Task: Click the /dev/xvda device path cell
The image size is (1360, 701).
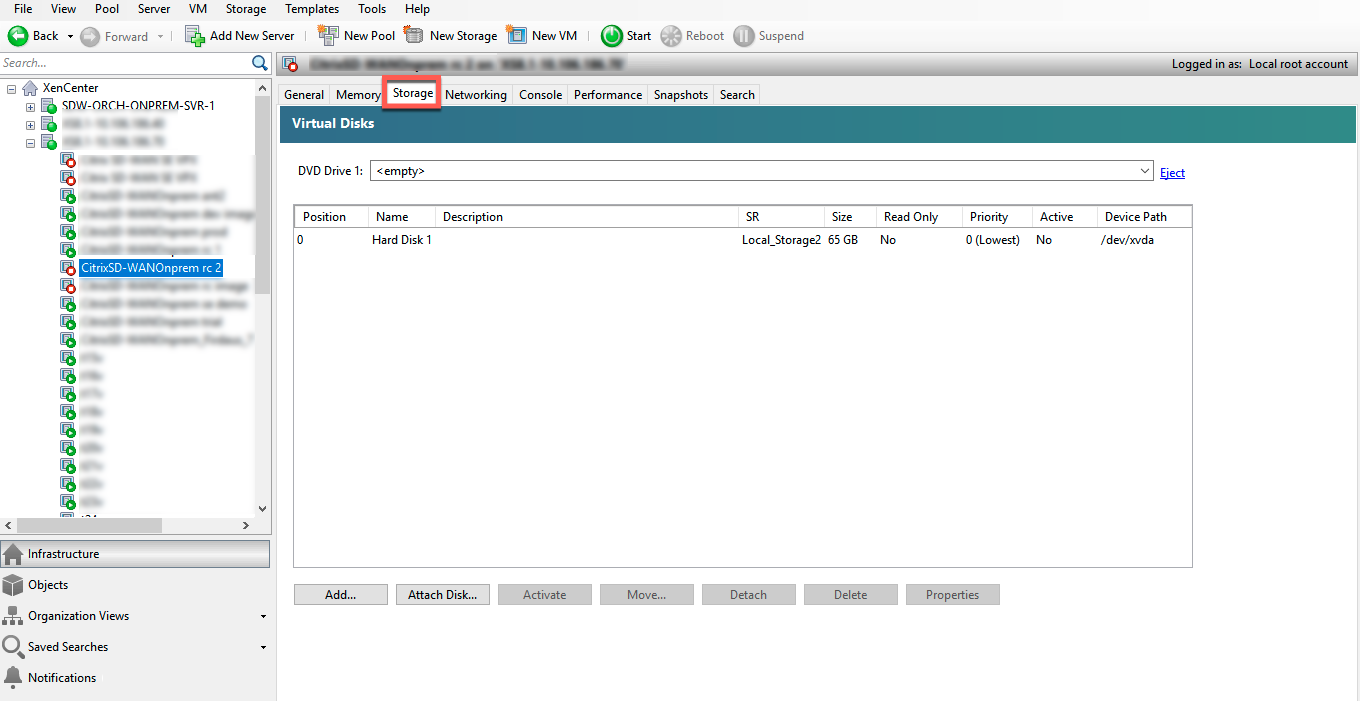Action: pos(1127,240)
